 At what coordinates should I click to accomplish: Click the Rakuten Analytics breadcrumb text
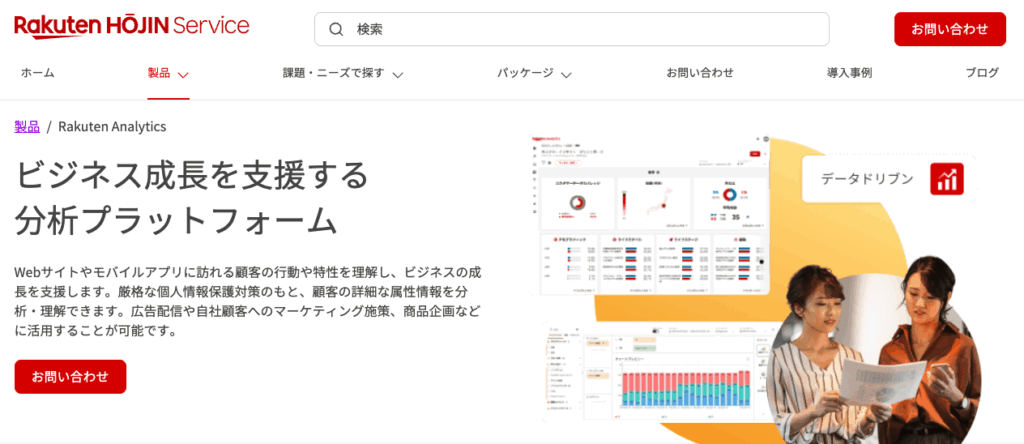112,127
